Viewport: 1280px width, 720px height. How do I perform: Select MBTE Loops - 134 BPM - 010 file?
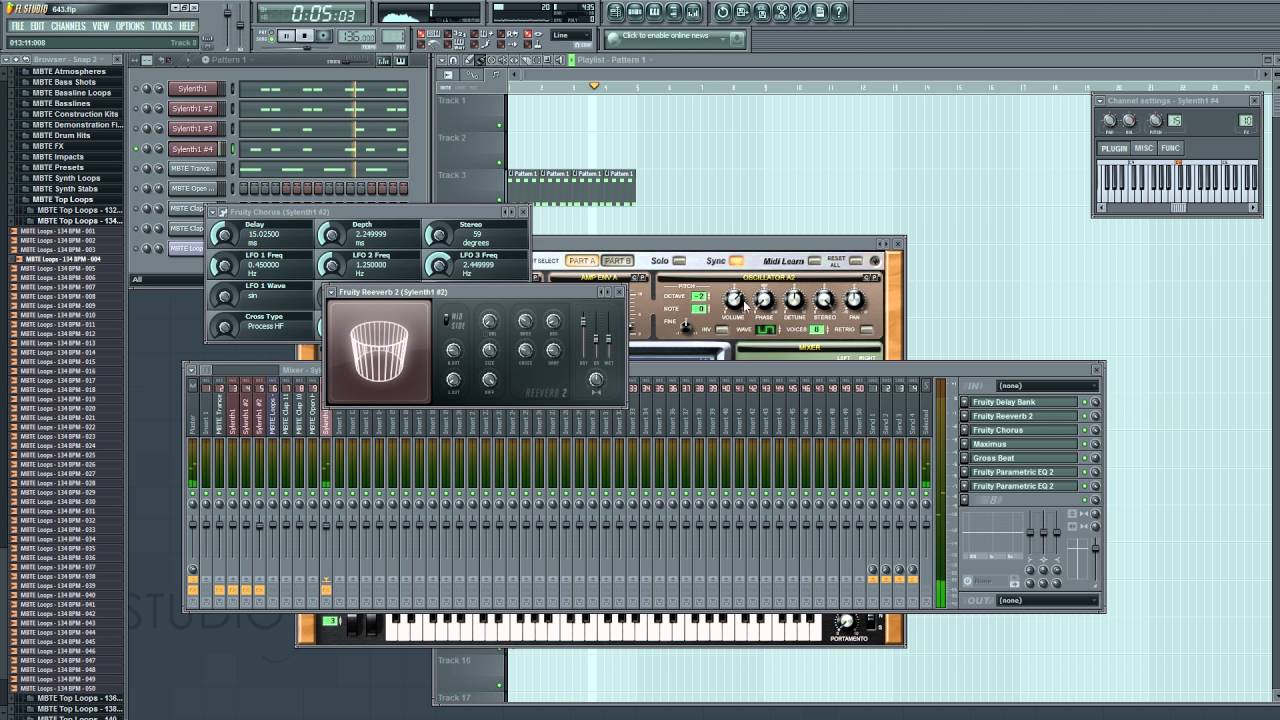coord(59,315)
